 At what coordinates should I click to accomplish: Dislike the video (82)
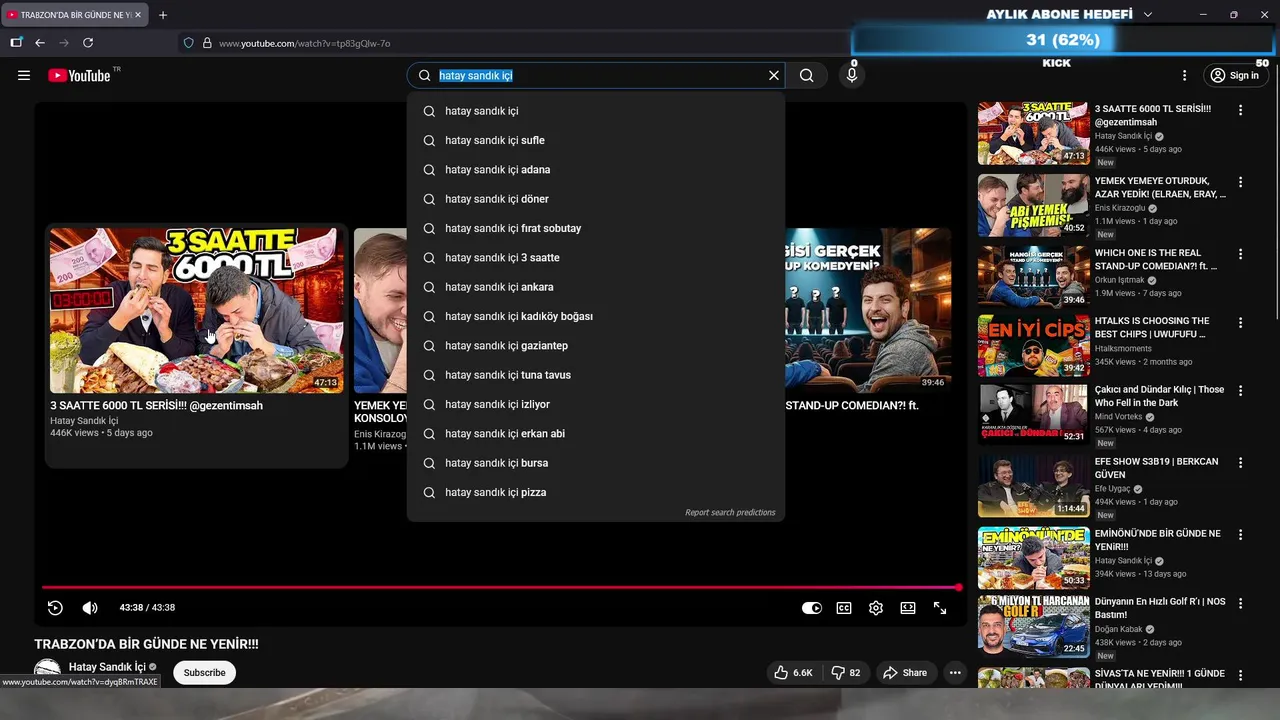pos(846,673)
